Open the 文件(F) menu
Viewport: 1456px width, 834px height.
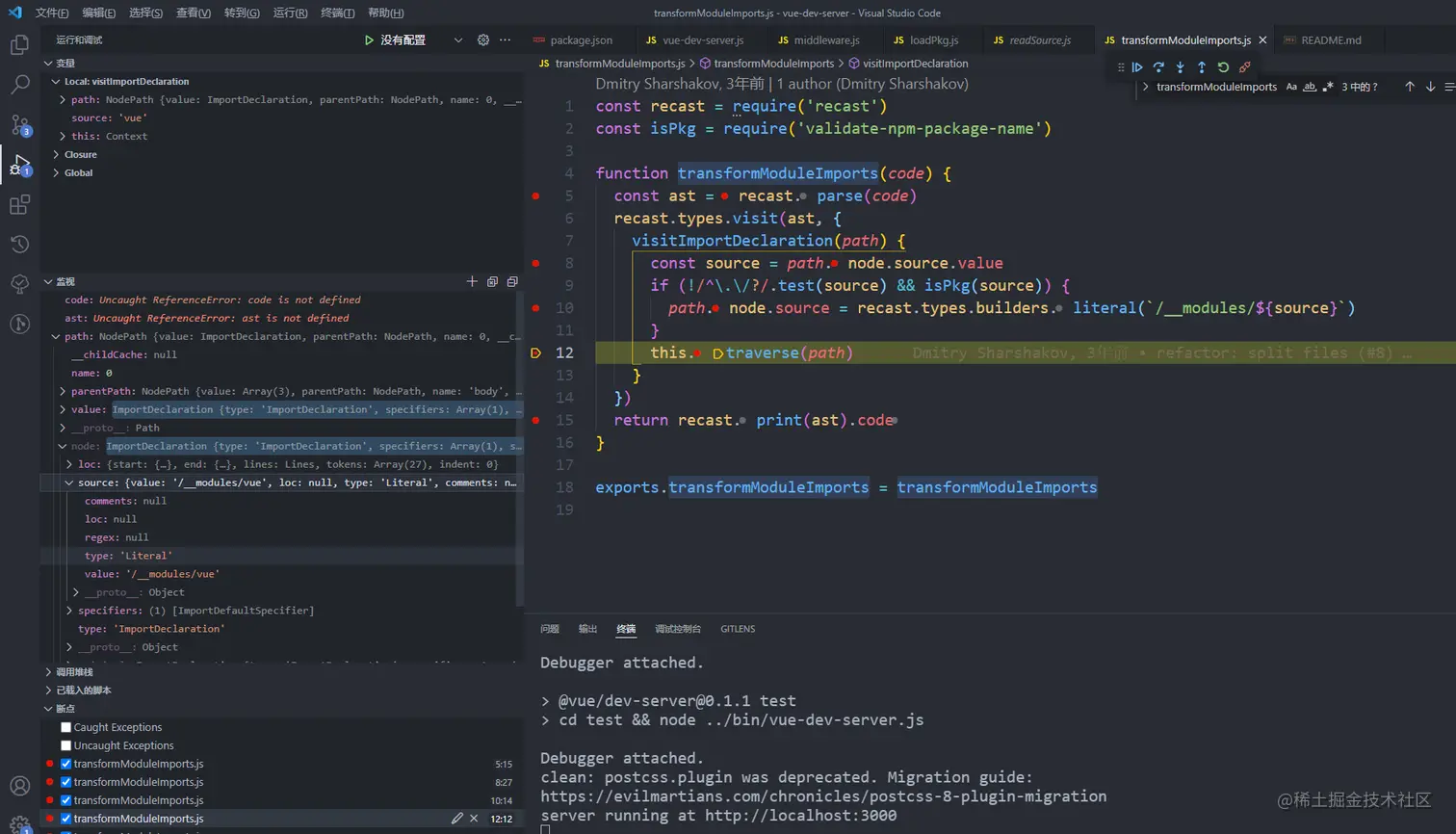pyautogui.click(x=52, y=13)
